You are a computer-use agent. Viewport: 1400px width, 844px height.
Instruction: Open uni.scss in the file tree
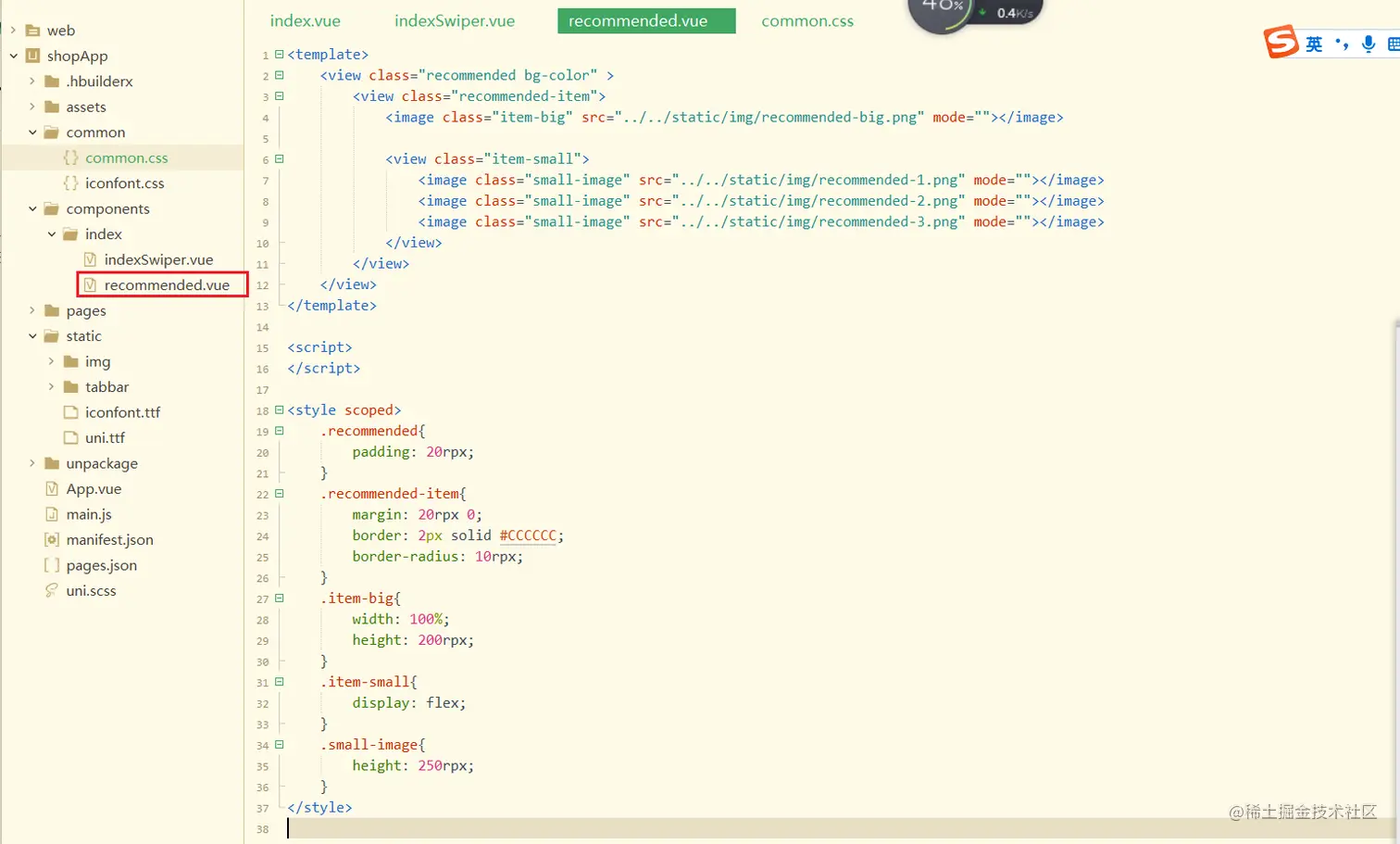[x=91, y=591]
